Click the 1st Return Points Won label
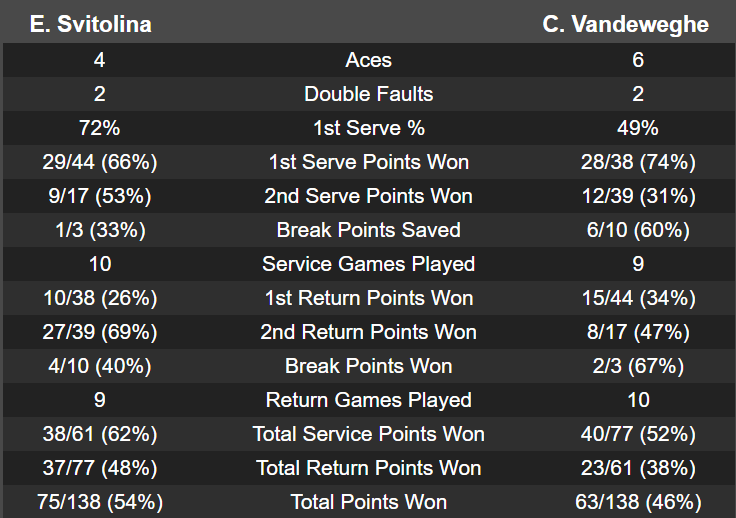 pyautogui.click(x=368, y=298)
